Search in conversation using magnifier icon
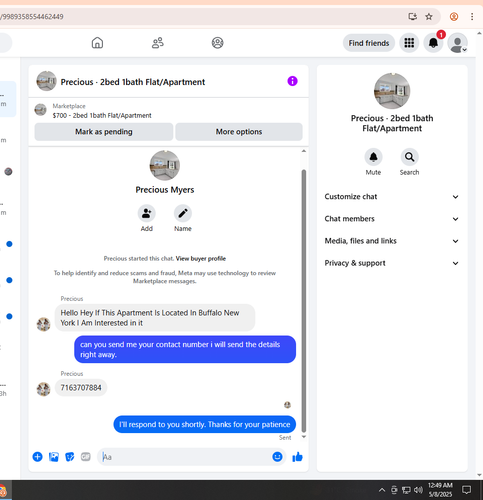The height and width of the screenshot is (500, 483). [x=409, y=157]
